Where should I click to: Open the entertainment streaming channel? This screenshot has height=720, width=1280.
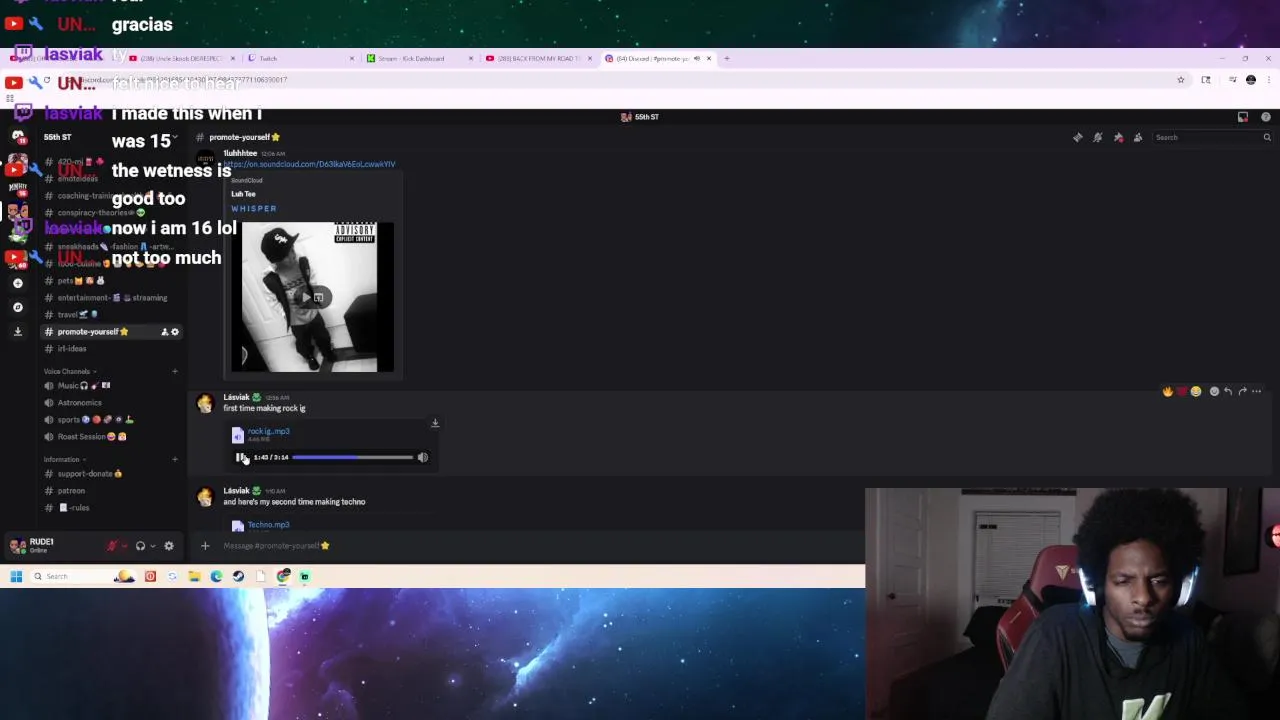point(112,298)
